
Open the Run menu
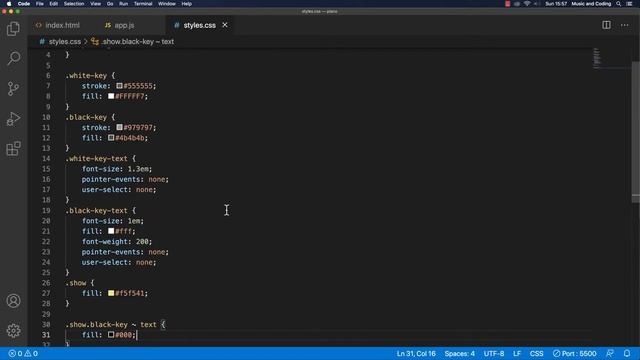[x=123, y=4]
